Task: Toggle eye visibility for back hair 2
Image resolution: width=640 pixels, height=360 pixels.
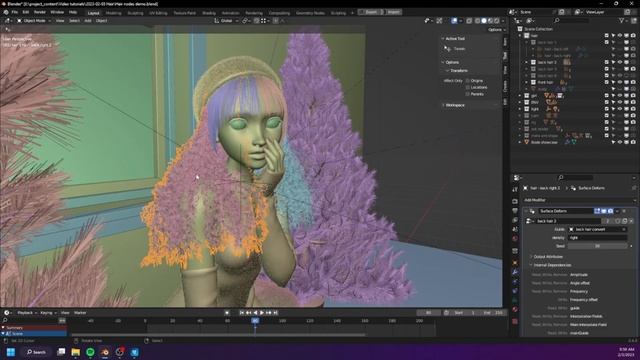Action: pos(620,62)
